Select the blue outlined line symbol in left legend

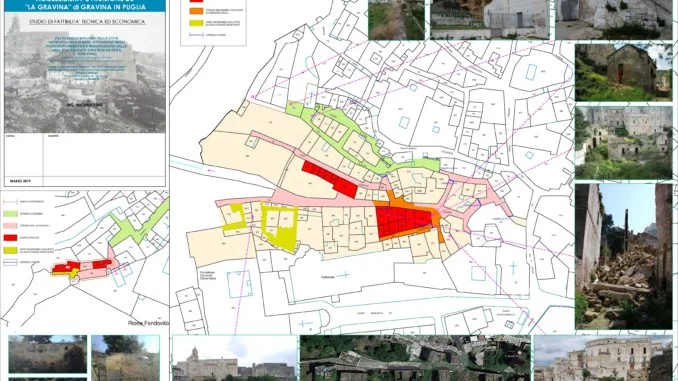click(10, 262)
